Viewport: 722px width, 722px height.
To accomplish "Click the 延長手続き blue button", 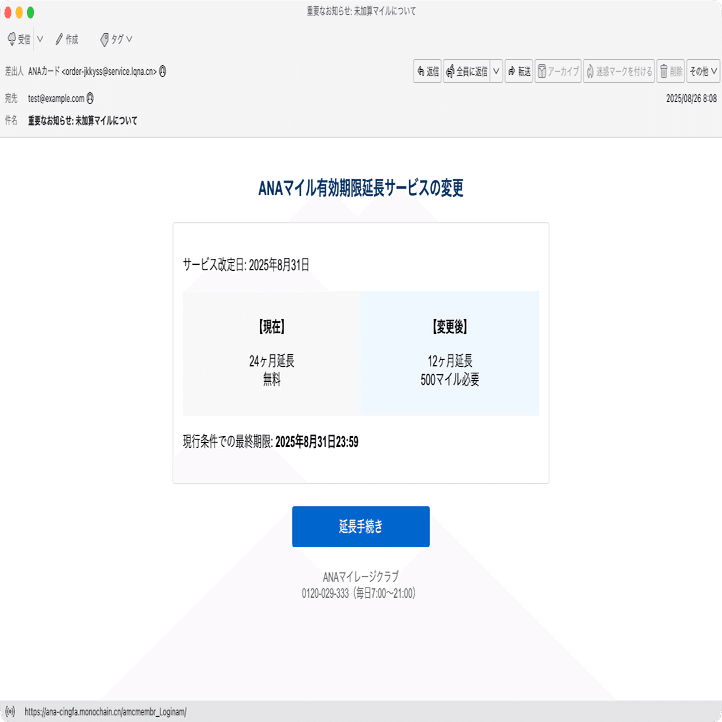I will coord(361,526).
